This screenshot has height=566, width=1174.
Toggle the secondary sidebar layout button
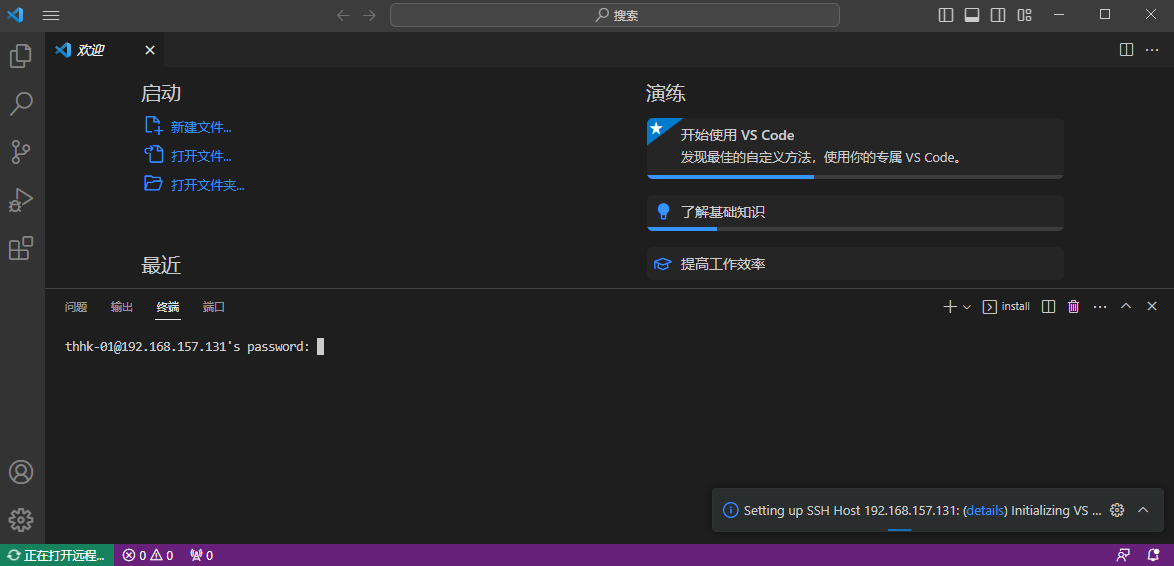997,15
